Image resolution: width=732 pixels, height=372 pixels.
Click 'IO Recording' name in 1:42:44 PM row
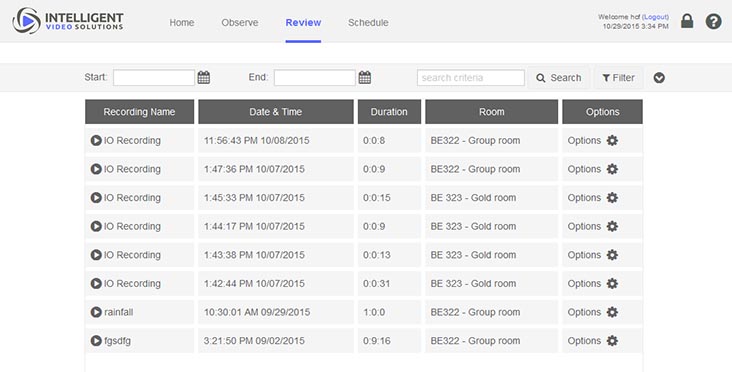(x=132, y=283)
